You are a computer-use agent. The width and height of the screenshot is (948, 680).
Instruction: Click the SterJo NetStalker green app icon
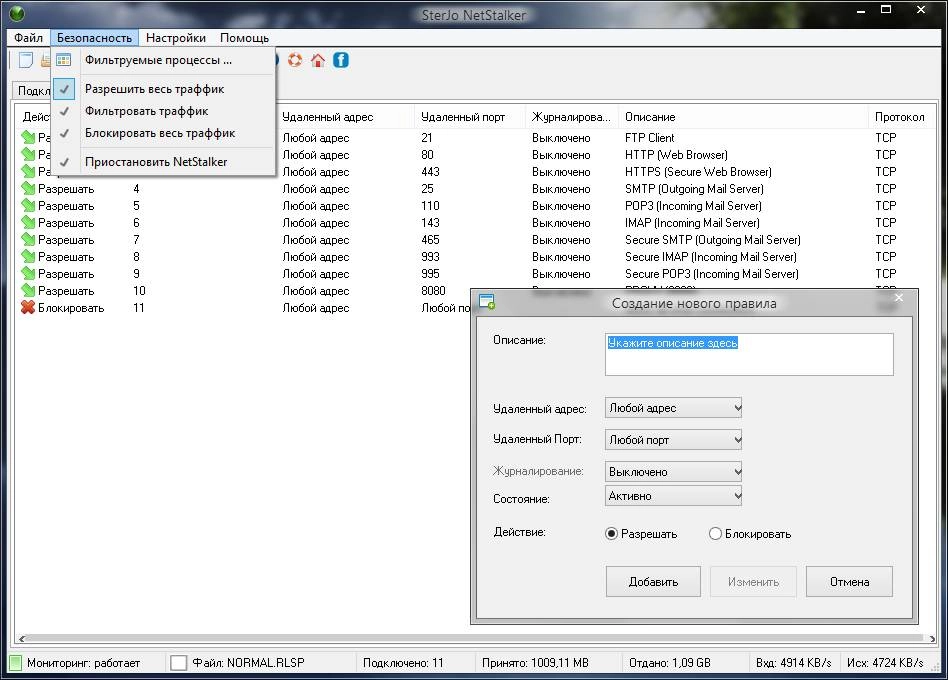(18, 13)
